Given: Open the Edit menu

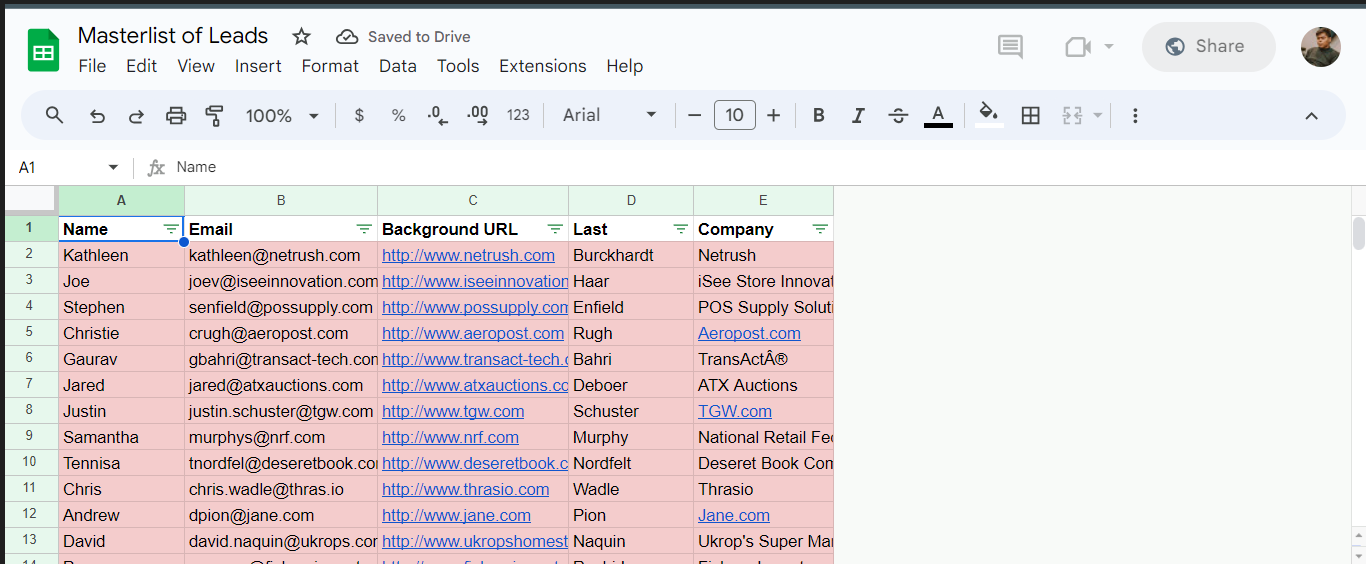Looking at the screenshot, I should 141,66.
